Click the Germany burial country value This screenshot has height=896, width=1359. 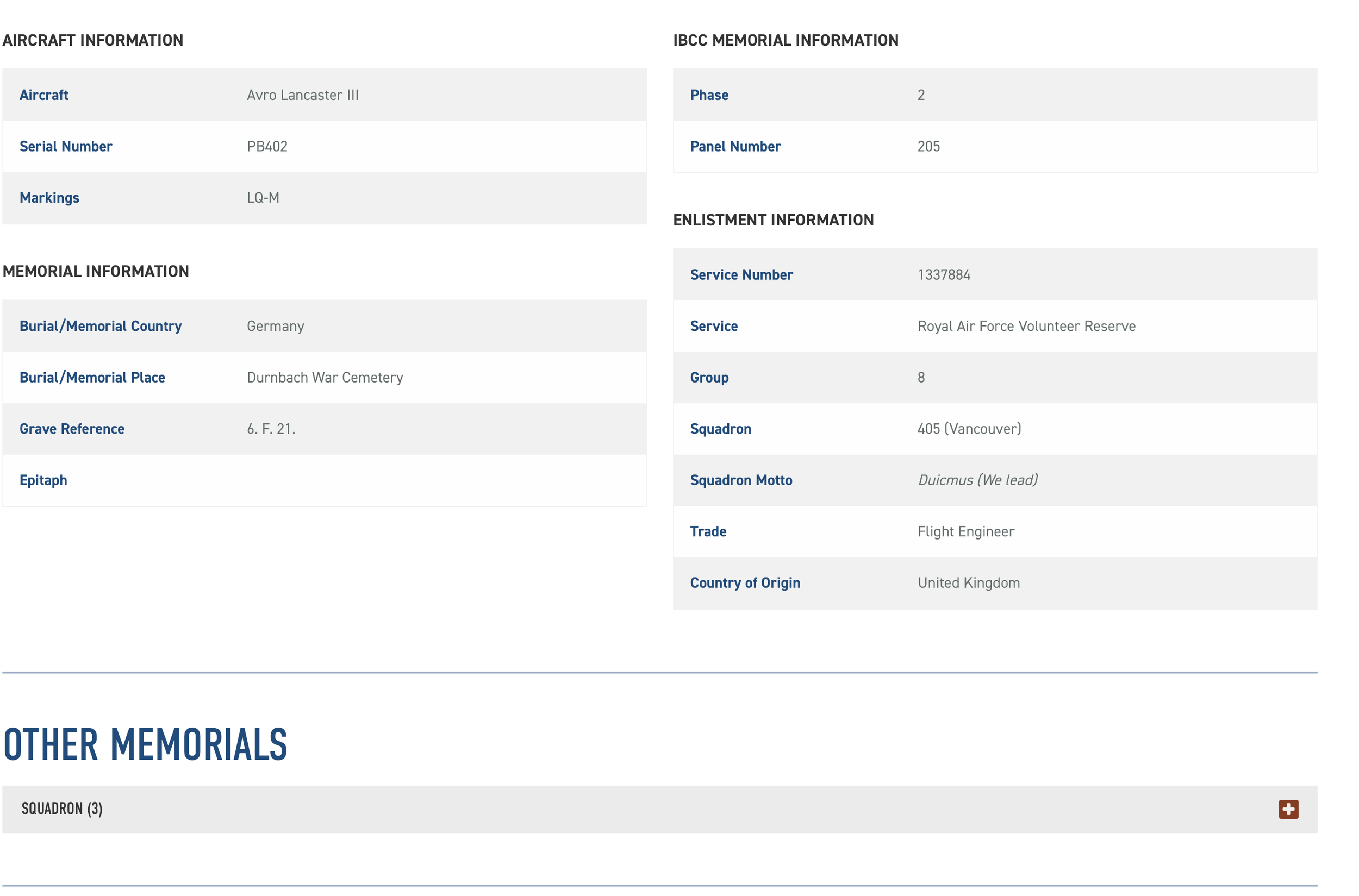tap(275, 325)
